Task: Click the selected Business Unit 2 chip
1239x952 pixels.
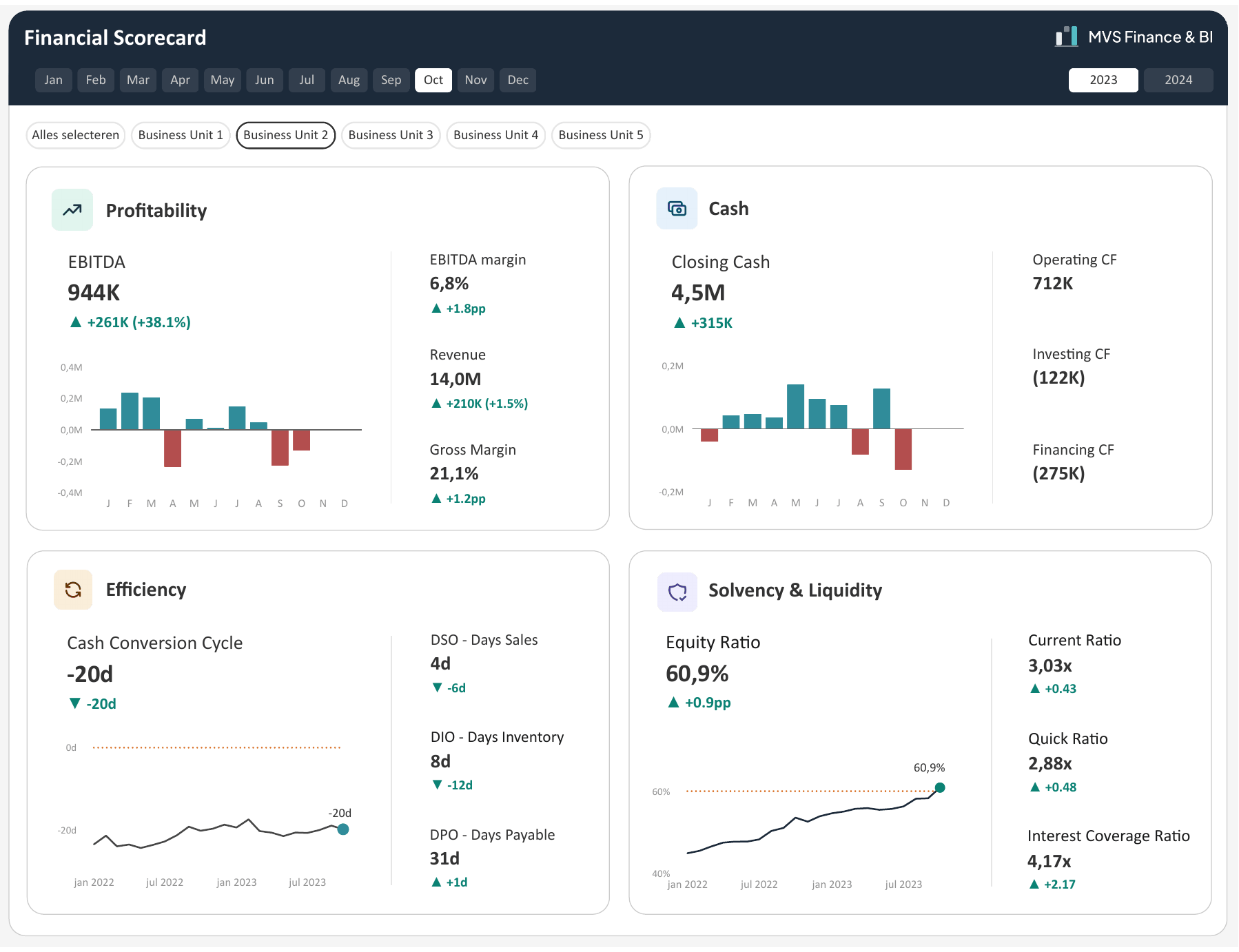Action: click(x=286, y=135)
